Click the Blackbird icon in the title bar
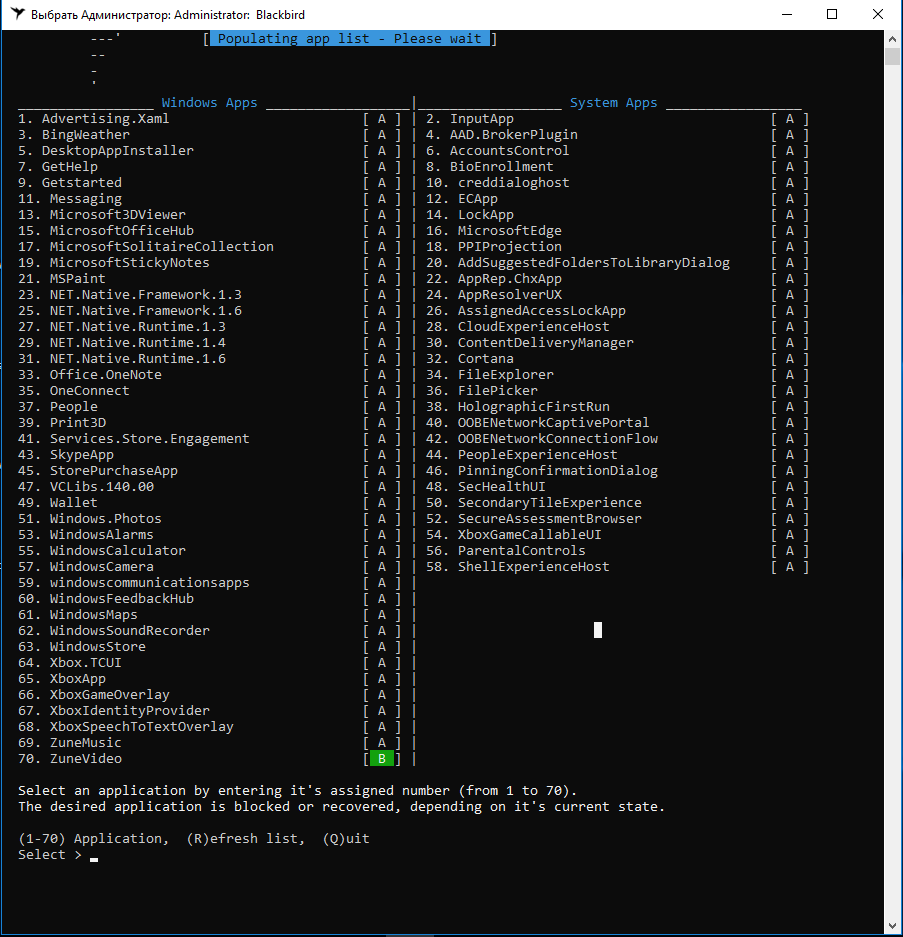This screenshot has width=903, height=937. click(x=18, y=14)
